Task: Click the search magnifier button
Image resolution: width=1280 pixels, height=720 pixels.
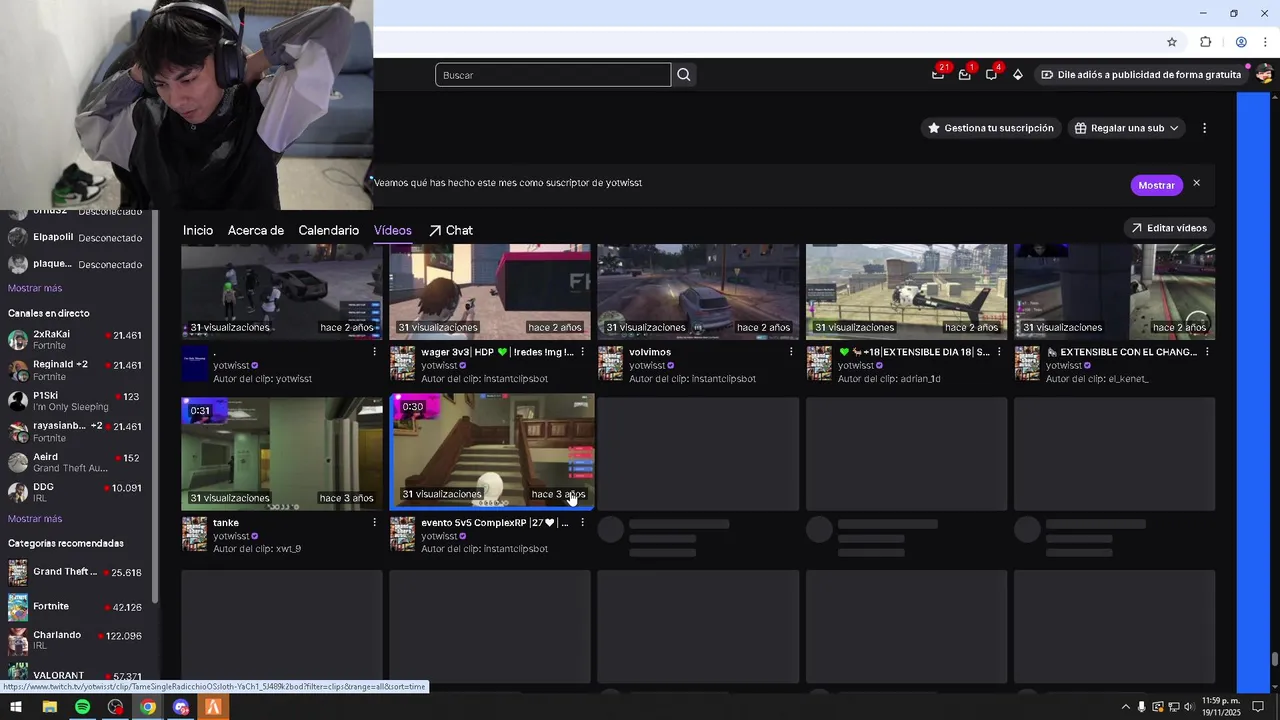Action: [684, 75]
